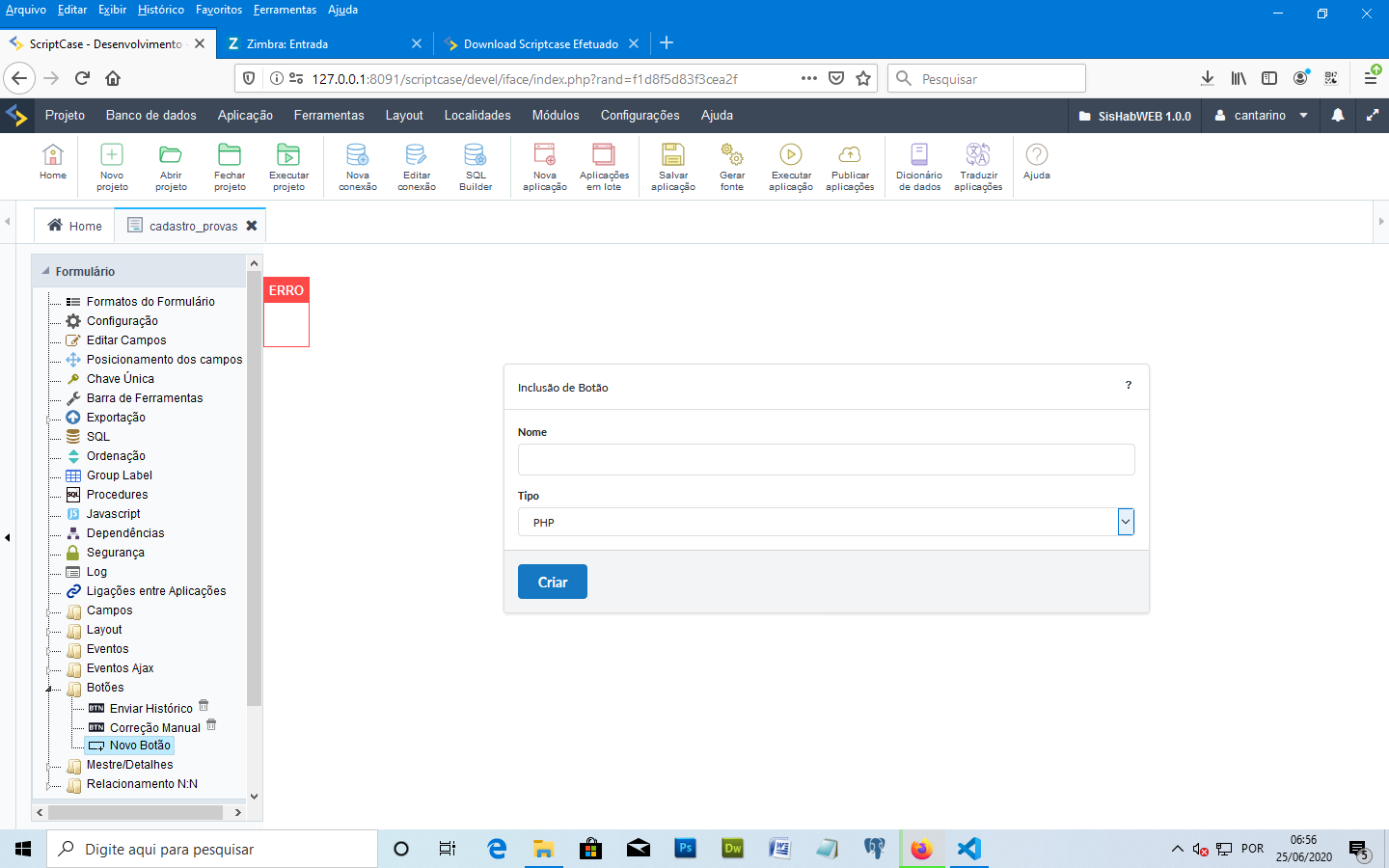
Task: Select Correção Manual in the tree
Action: 154,728
